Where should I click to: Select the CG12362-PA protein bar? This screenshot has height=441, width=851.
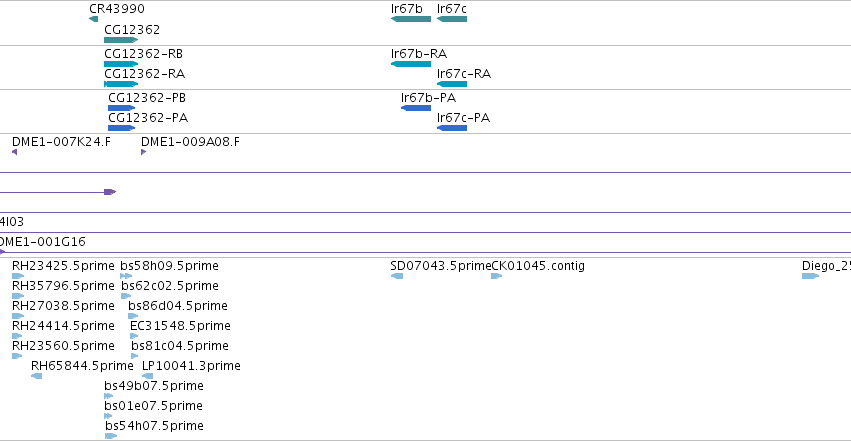(x=122, y=128)
